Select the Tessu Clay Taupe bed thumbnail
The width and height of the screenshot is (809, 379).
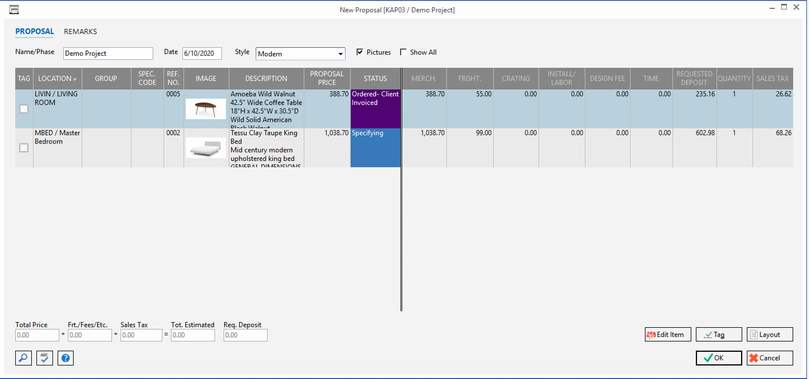pyautogui.click(x=205, y=148)
